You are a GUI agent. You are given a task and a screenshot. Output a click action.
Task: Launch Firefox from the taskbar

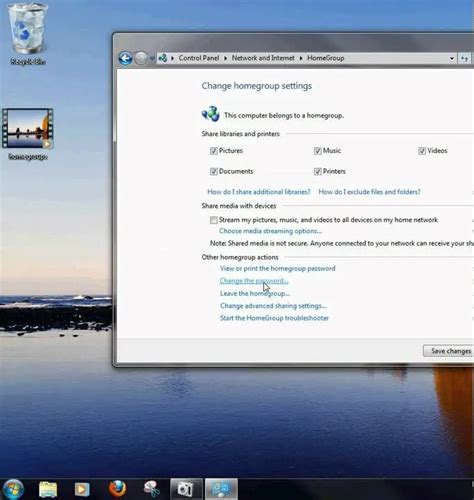[117, 489]
